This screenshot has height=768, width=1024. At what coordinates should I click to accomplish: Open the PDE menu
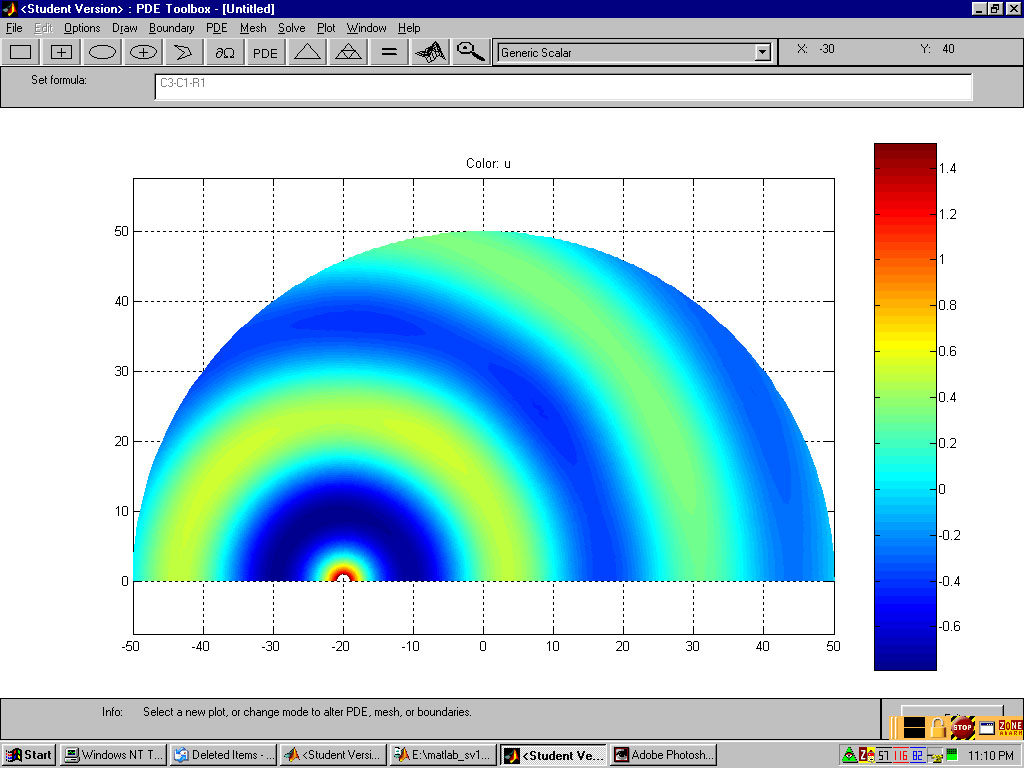click(216, 28)
